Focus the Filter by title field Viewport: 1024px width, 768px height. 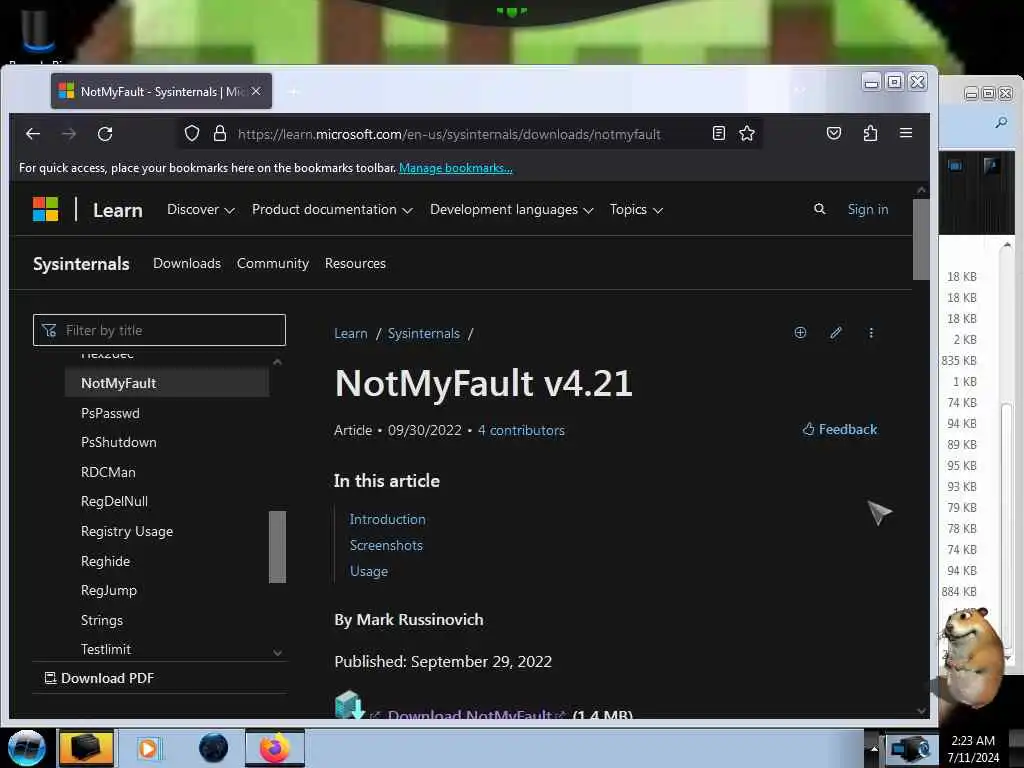(159, 330)
